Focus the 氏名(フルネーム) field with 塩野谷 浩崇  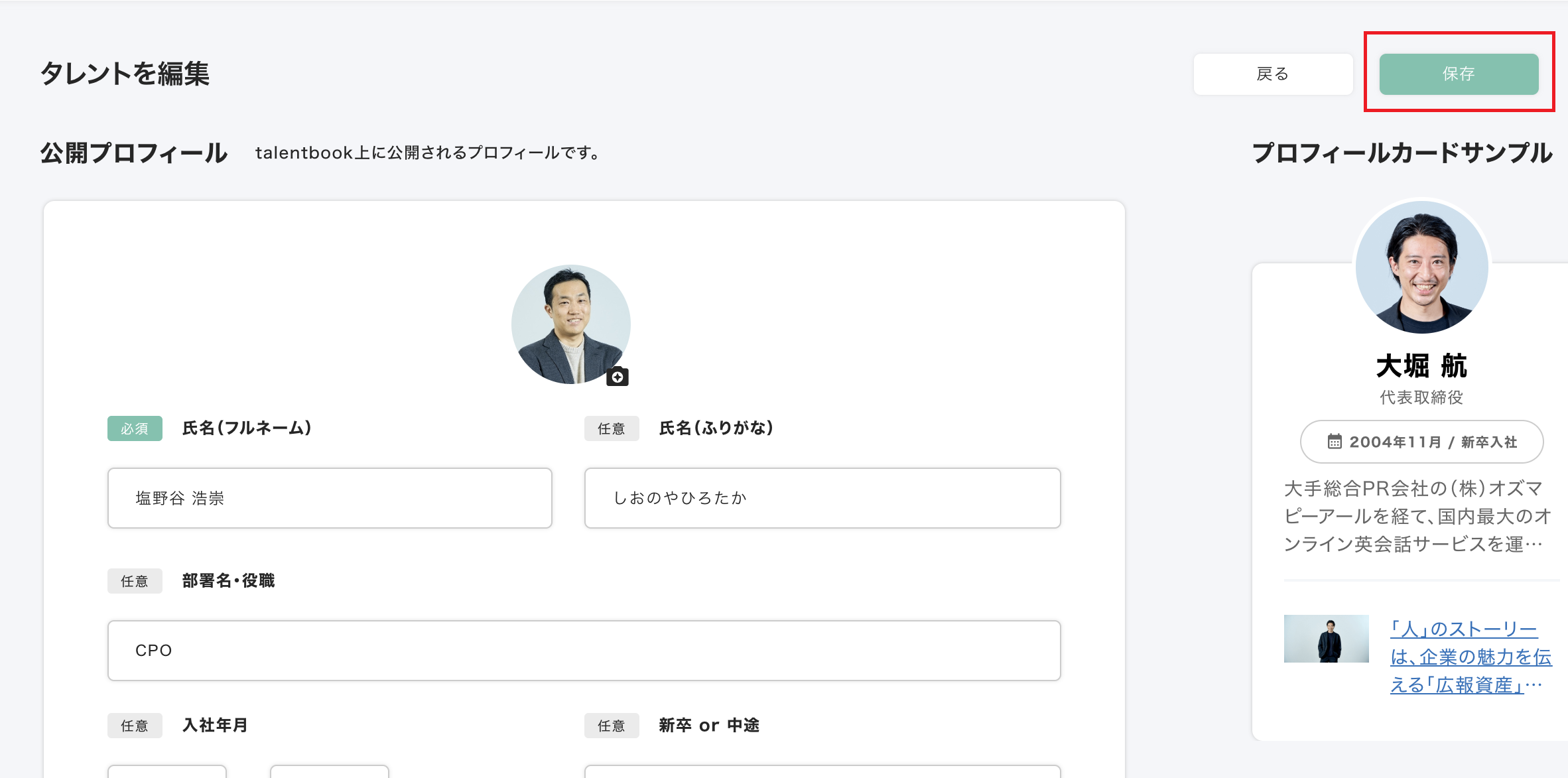click(x=330, y=498)
